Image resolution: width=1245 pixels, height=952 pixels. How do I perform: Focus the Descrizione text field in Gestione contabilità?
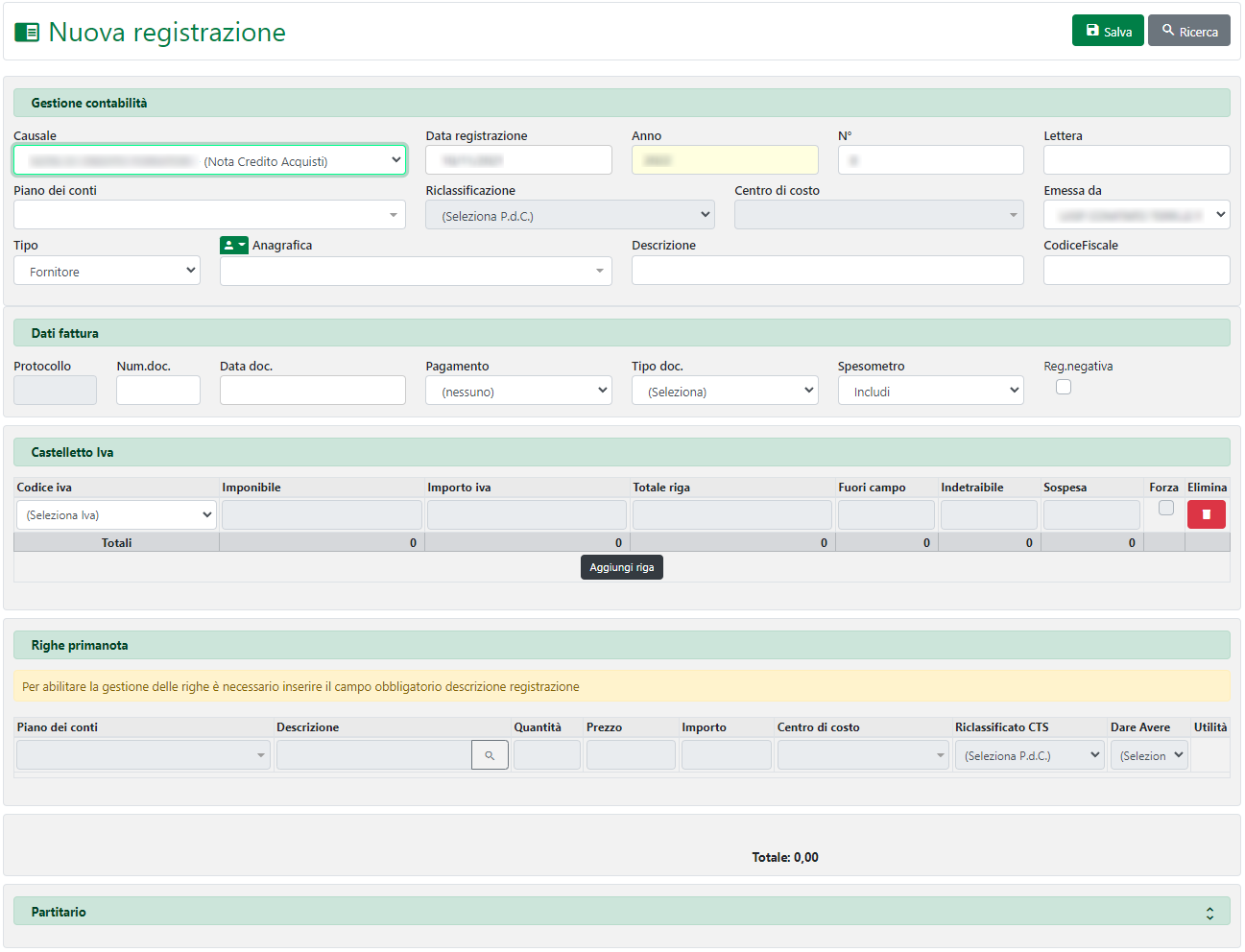point(826,271)
